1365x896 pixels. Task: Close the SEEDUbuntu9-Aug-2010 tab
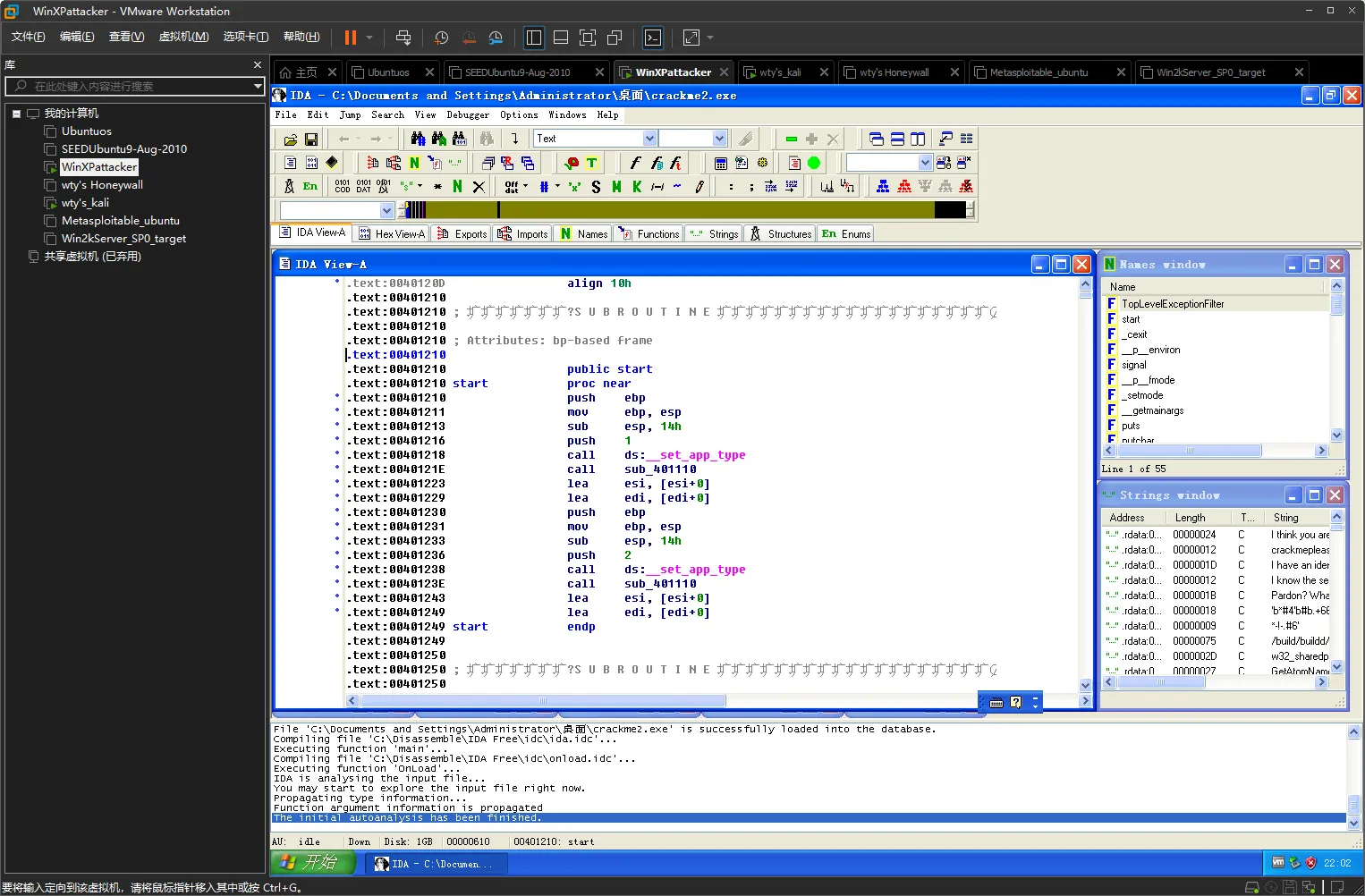pyautogui.click(x=601, y=72)
